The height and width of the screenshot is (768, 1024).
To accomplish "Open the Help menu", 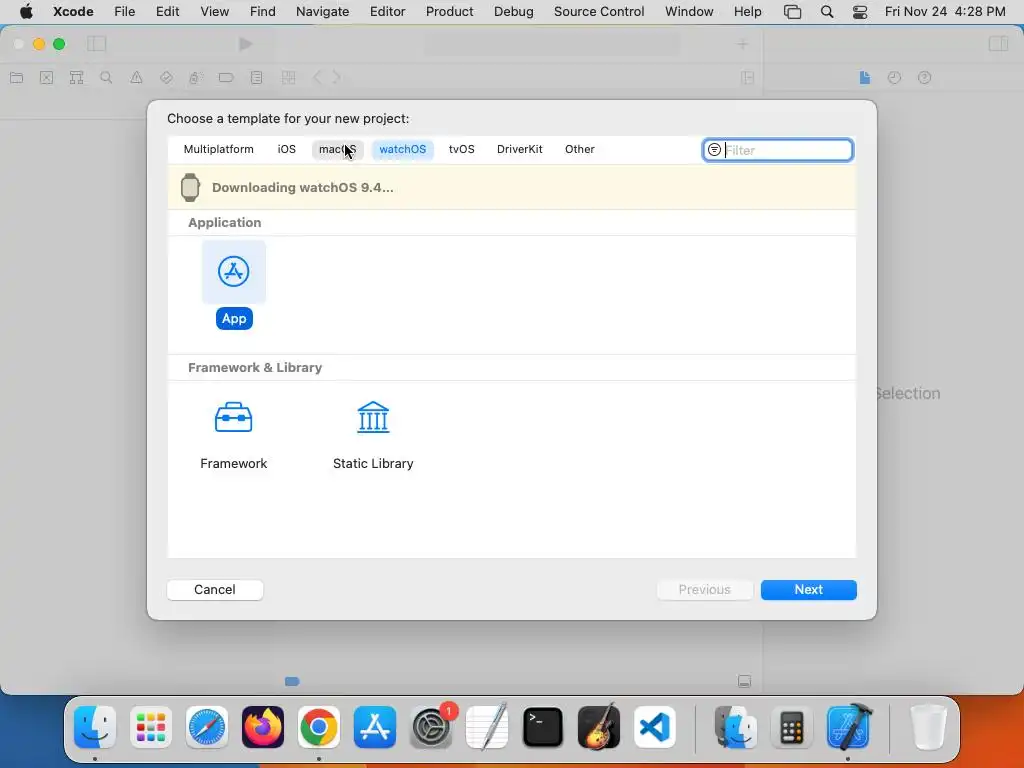I will (x=747, y=11).
